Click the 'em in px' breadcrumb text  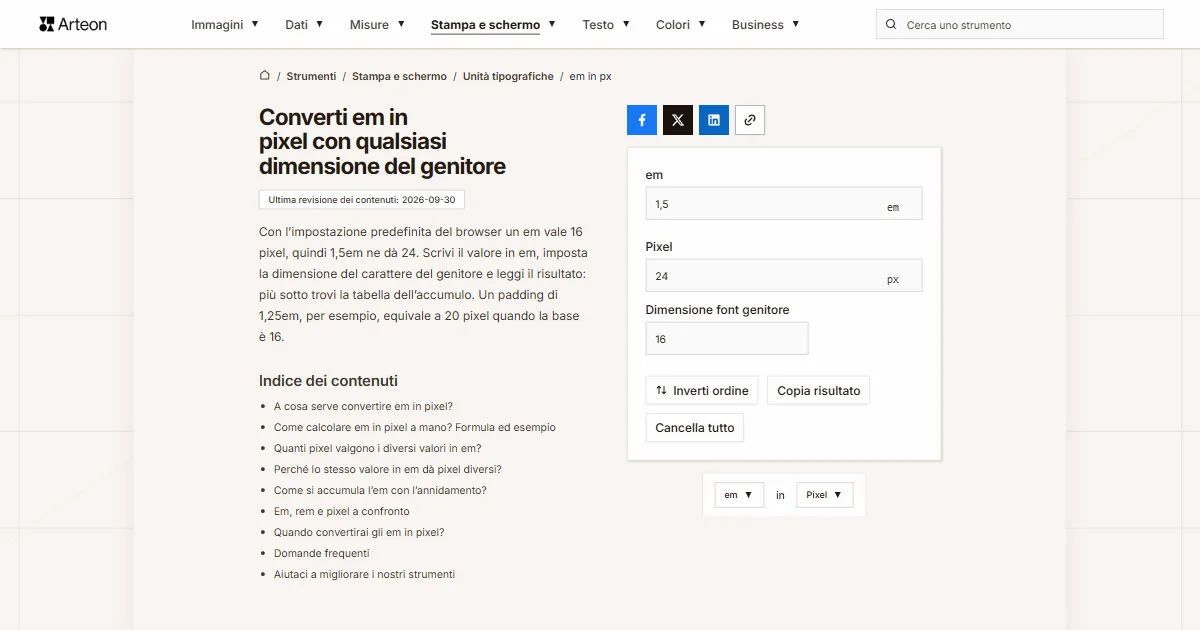(591, 76)
